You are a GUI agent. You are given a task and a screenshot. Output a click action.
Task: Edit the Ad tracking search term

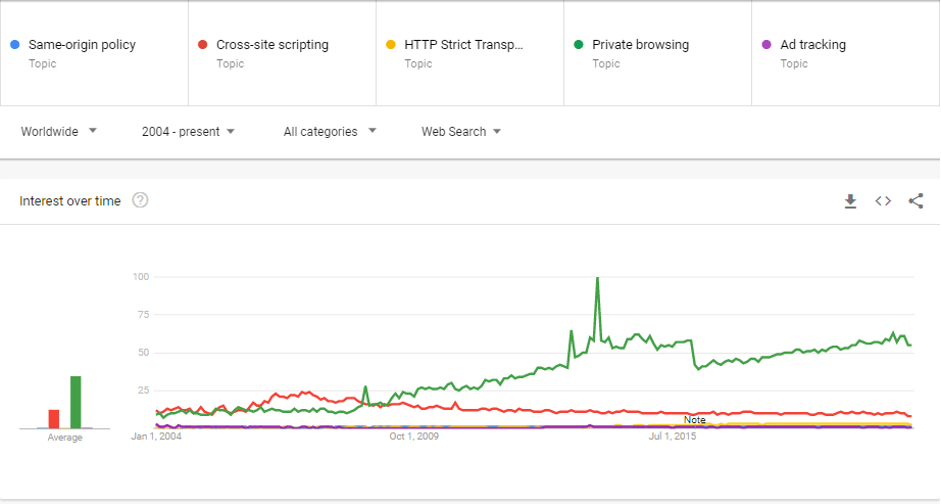812,45
